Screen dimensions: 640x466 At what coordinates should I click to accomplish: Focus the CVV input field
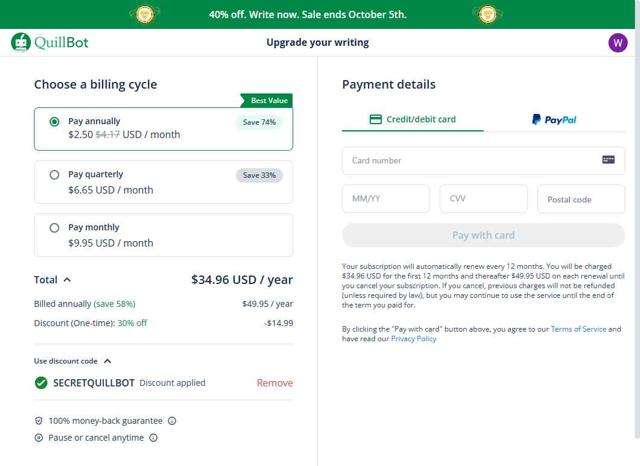click(483, 198)
